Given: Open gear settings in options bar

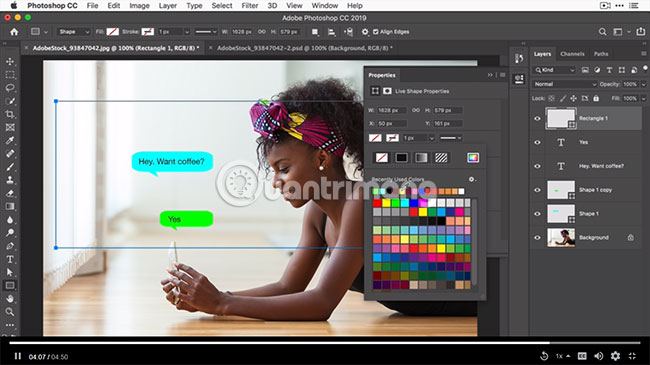Looking at the screenshot, I should click(365, 32).
